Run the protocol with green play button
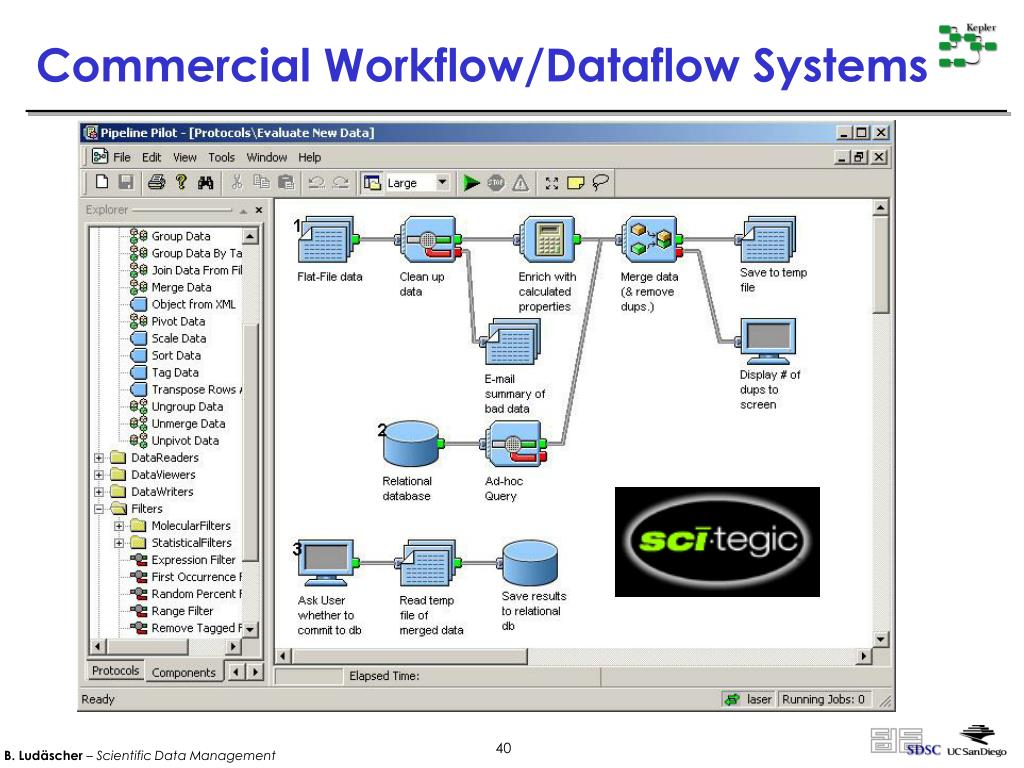The width and height of the screenshot is (1024, 768). 471,183
